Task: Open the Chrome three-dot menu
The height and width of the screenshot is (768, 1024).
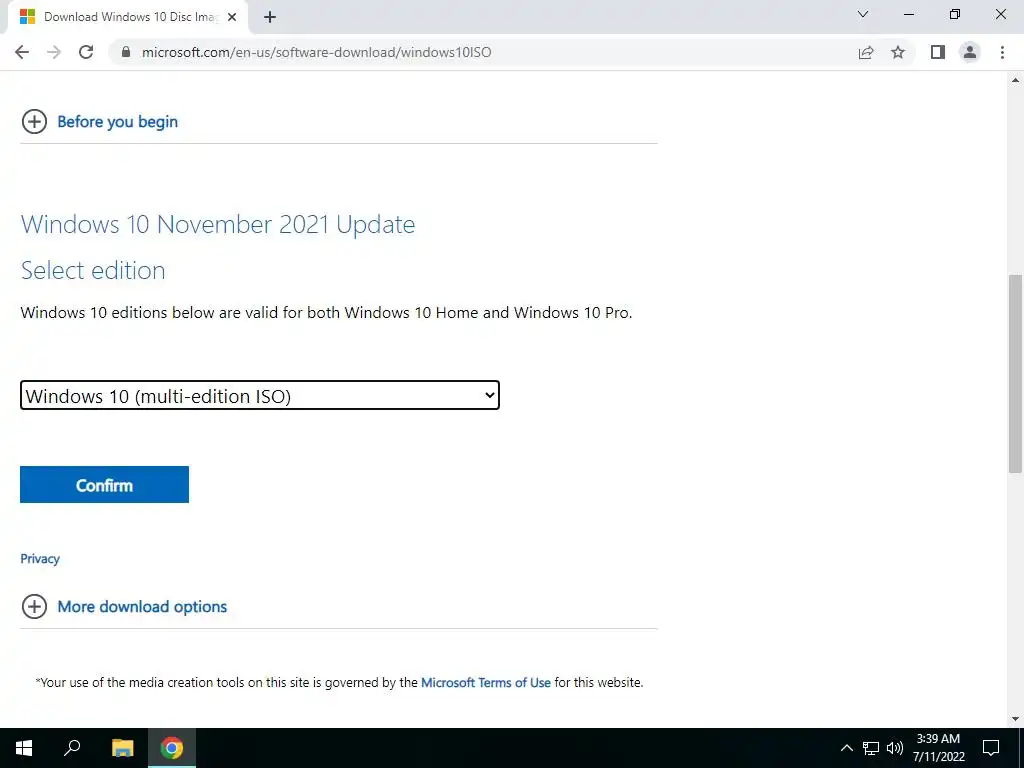Action: [x=1002, y=52]
